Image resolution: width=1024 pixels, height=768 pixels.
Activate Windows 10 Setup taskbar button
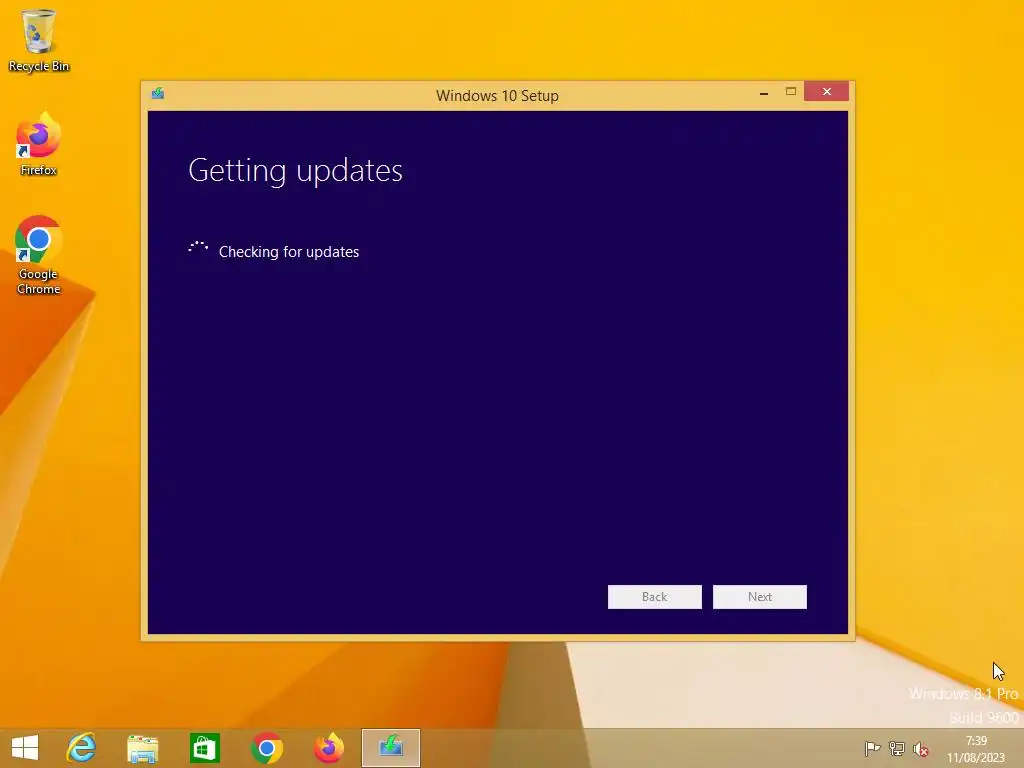(391, 748)
